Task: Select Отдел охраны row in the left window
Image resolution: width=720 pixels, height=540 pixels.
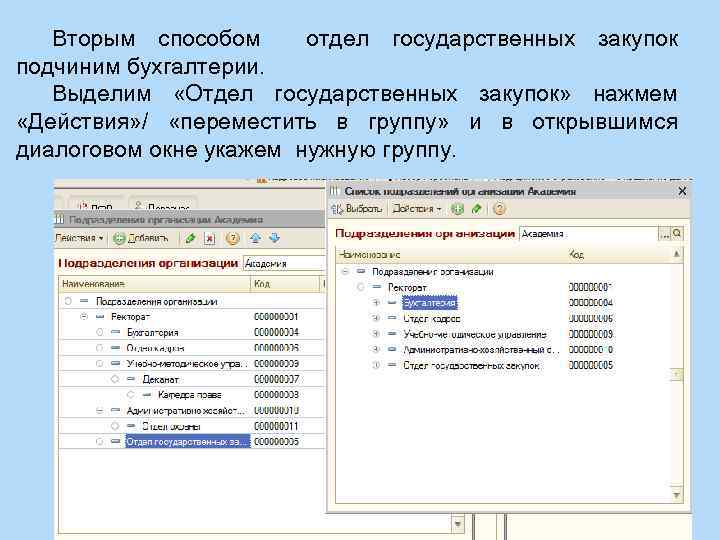Action: (171, 426)
